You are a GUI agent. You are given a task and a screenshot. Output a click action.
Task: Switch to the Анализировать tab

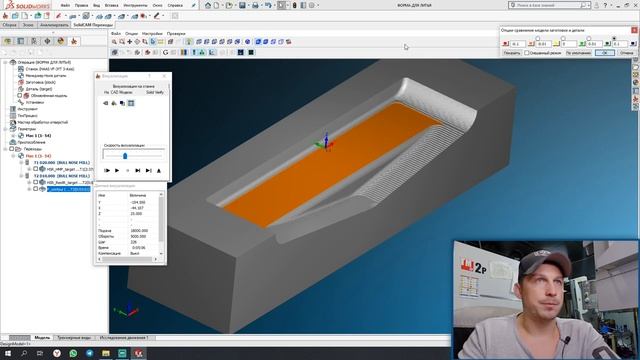pyautogui.click(x=54, y=25)
